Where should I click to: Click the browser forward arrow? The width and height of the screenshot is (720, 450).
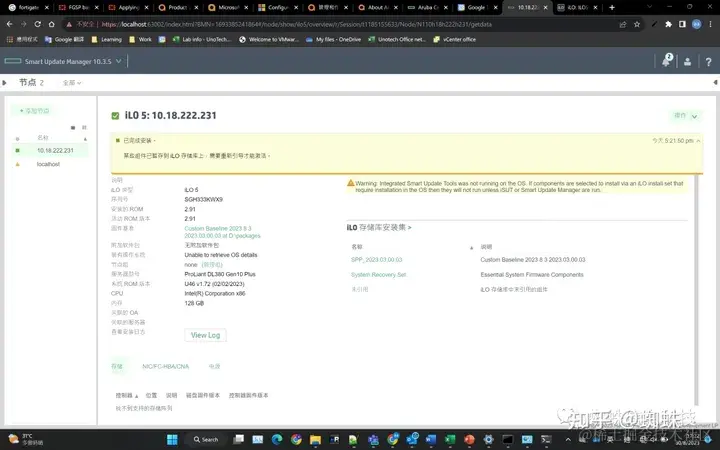pyautogui.click(x=23, y=24)
